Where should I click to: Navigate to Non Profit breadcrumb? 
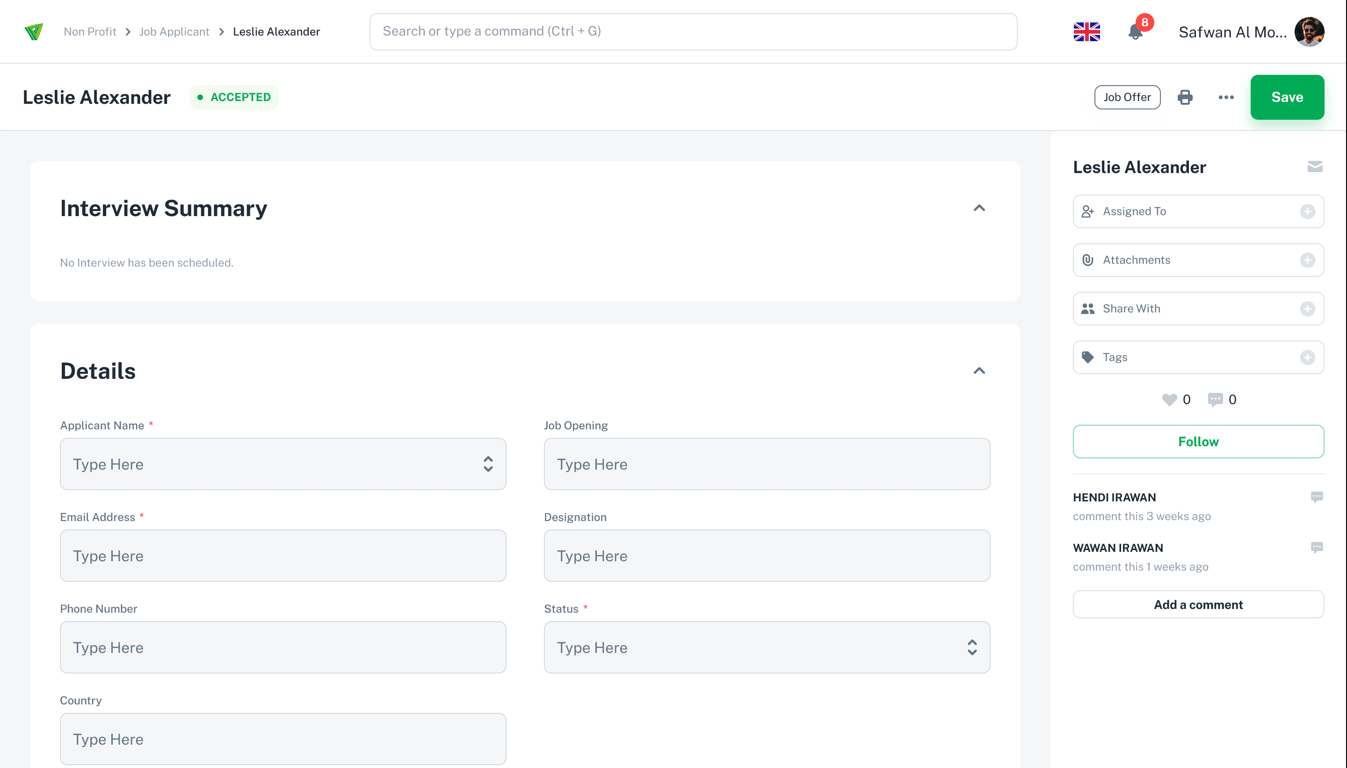pyautogui.click(x=90, y=32)
